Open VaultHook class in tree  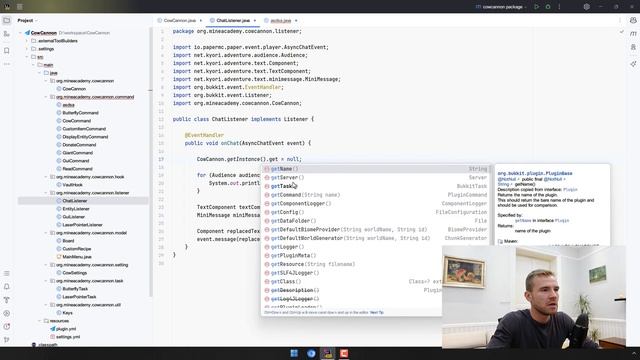pos(72,185)
